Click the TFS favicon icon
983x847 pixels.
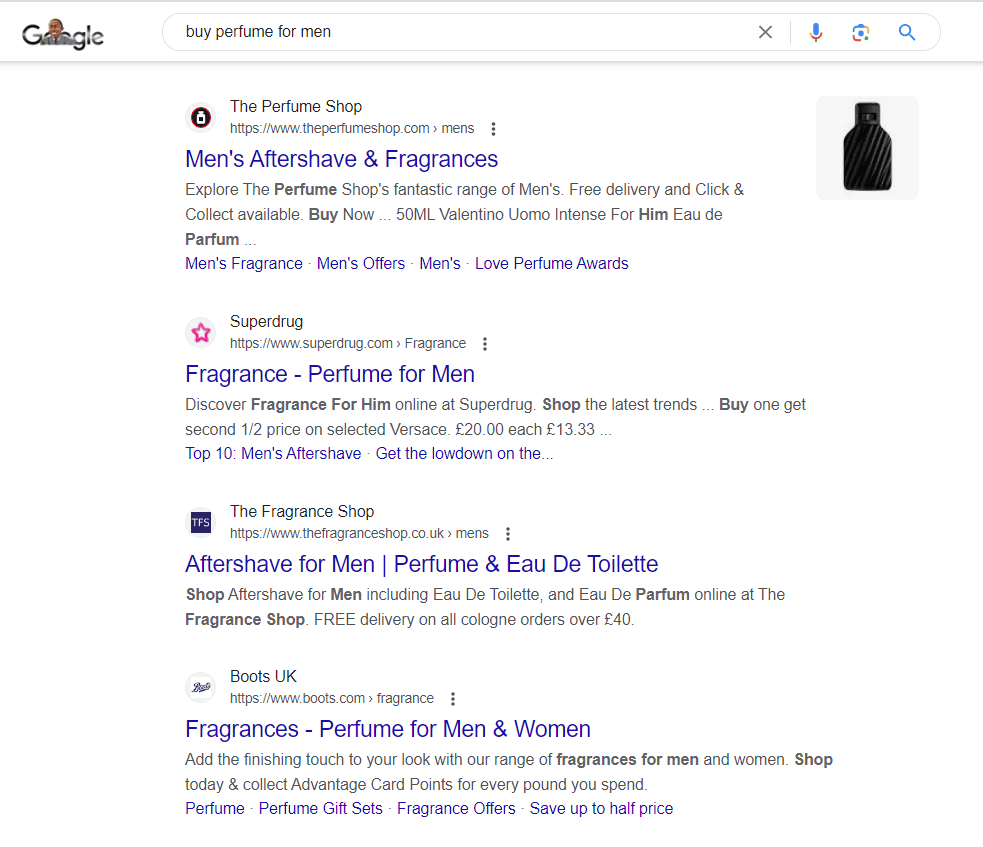coord(200,522)
